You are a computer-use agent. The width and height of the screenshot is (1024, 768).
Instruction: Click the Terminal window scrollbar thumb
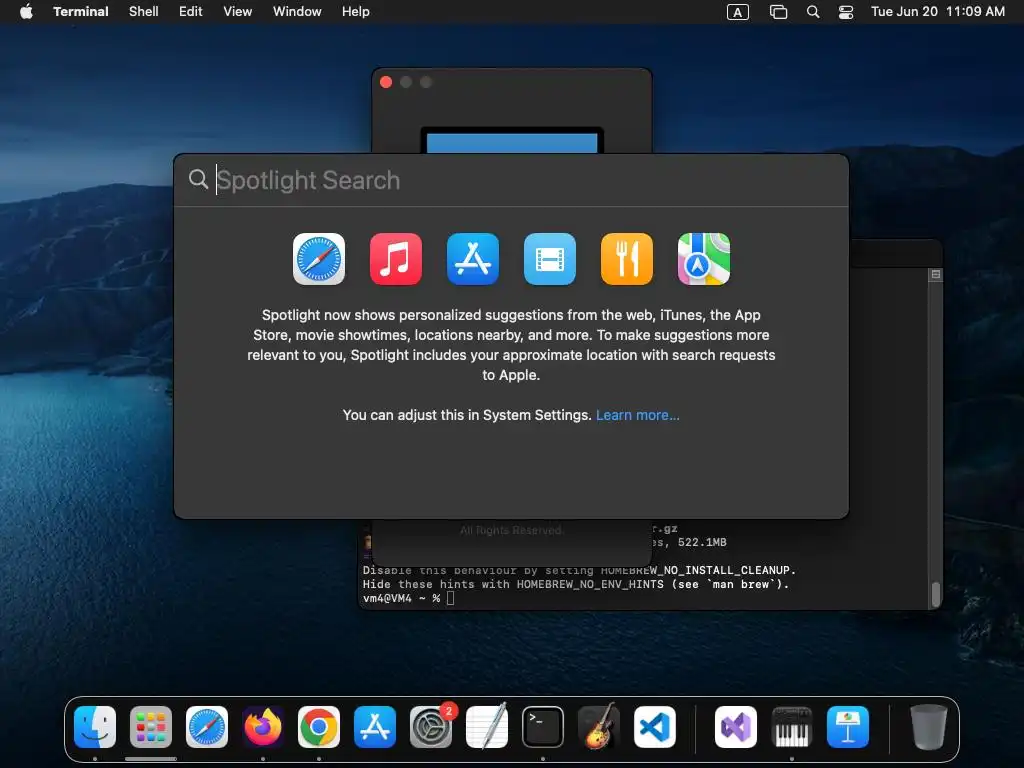(936, 594)
